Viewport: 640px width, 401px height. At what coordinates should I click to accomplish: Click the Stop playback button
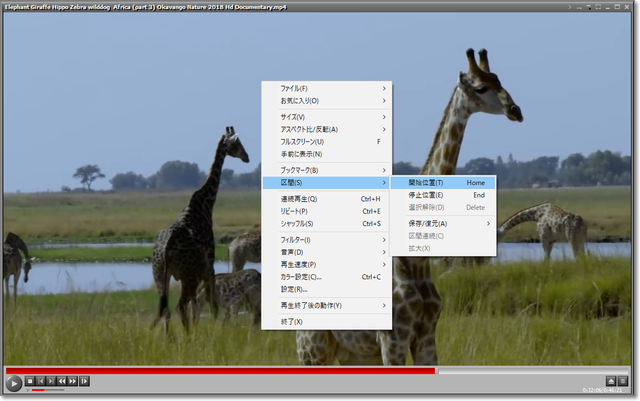click(x=30, y=381)
